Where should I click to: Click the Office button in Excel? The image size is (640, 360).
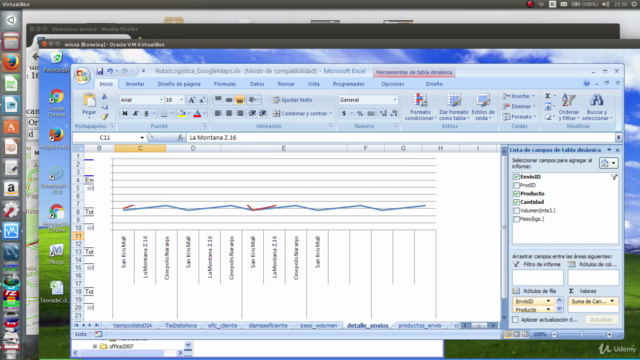(82, 76)
